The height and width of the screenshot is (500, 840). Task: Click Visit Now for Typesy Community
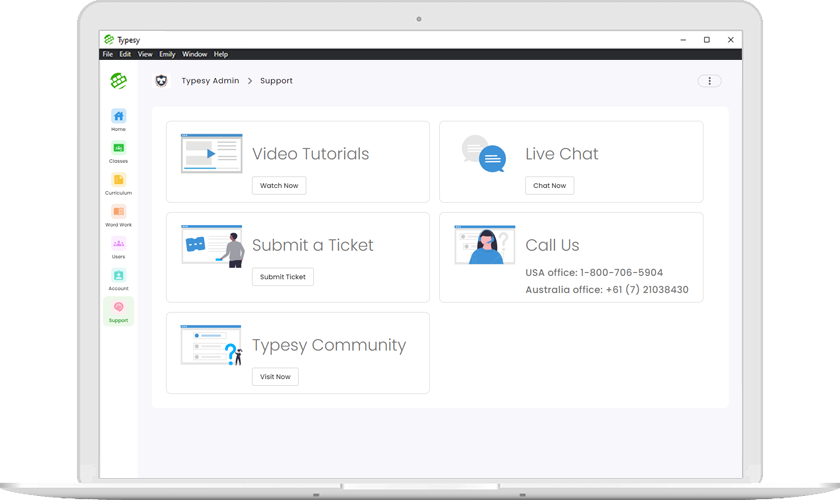pos(275,377)
